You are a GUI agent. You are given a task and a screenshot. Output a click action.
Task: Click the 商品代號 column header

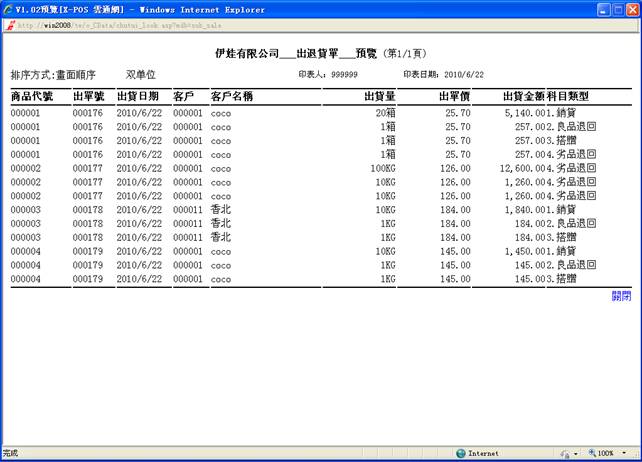pyautogui.click(x=32, y=97)
